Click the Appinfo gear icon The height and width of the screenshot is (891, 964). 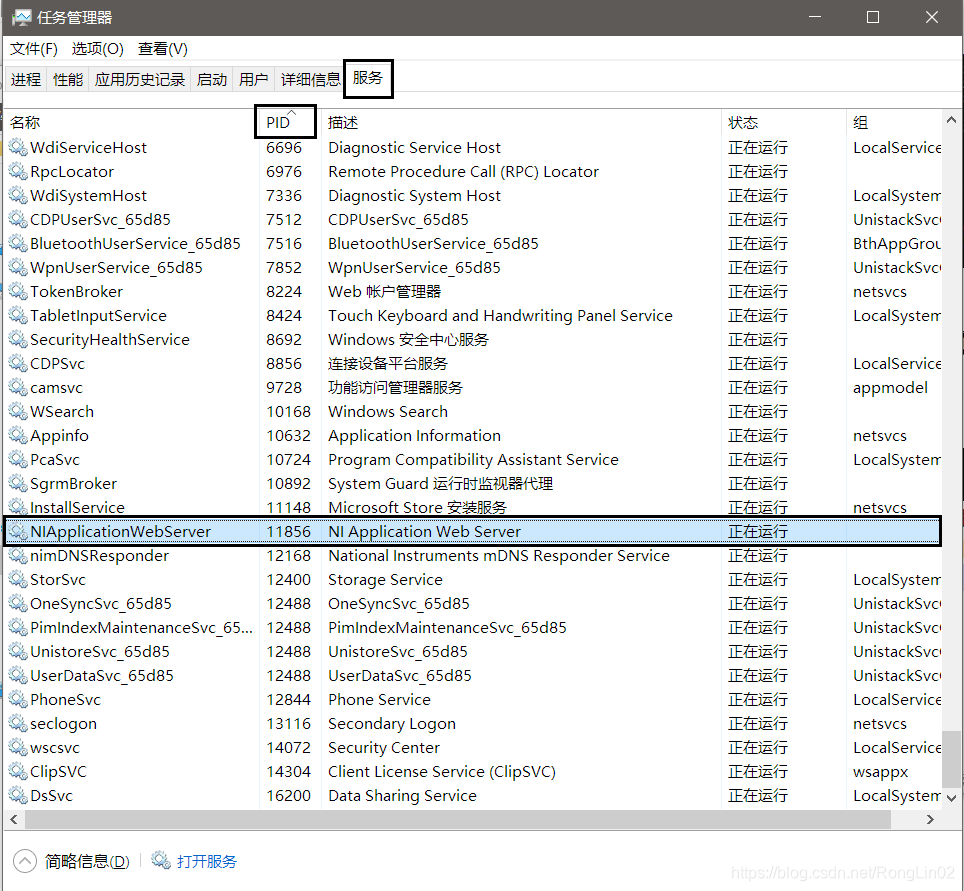click(x=18, y=435)
